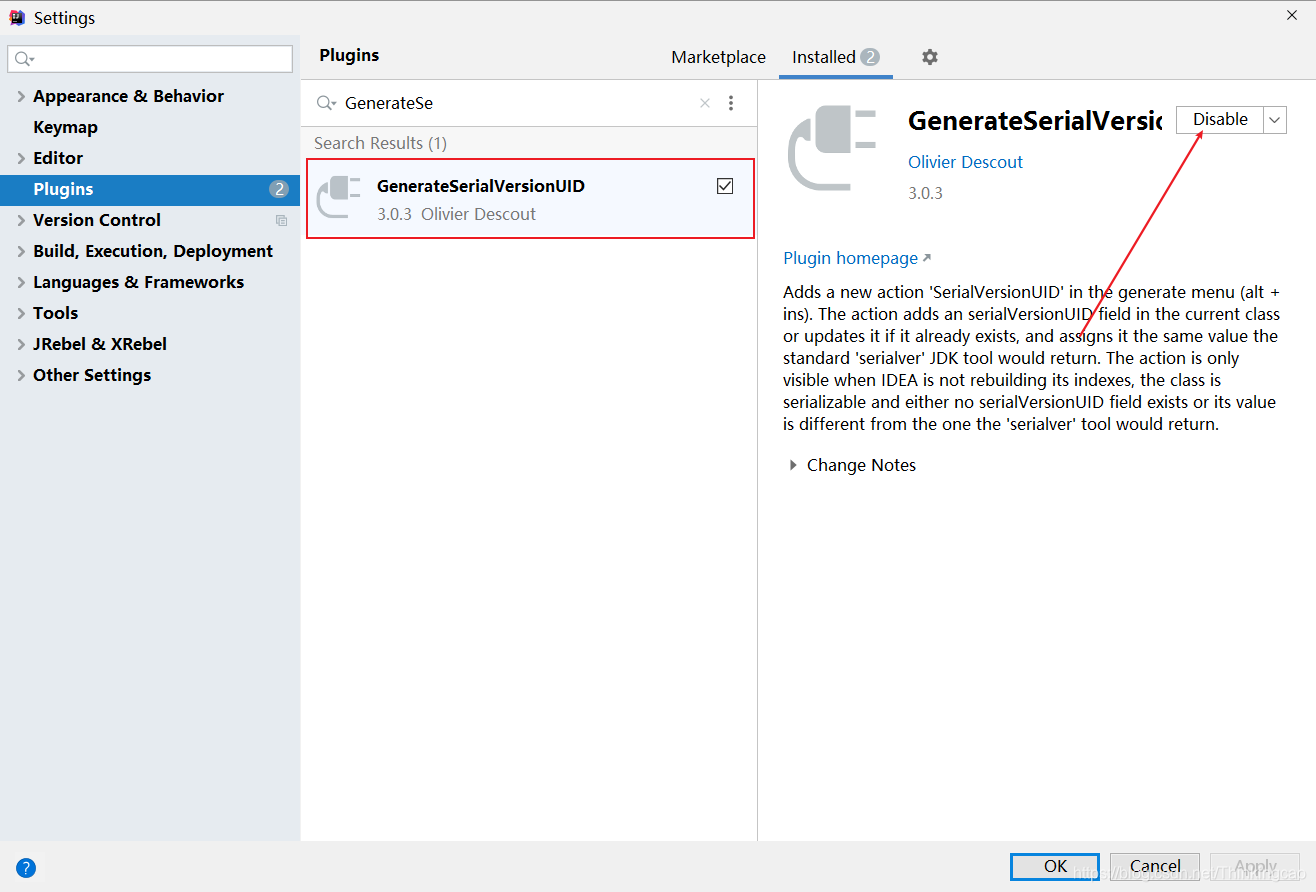Click the settings search field magnifier icon

[x=24, y=59]
